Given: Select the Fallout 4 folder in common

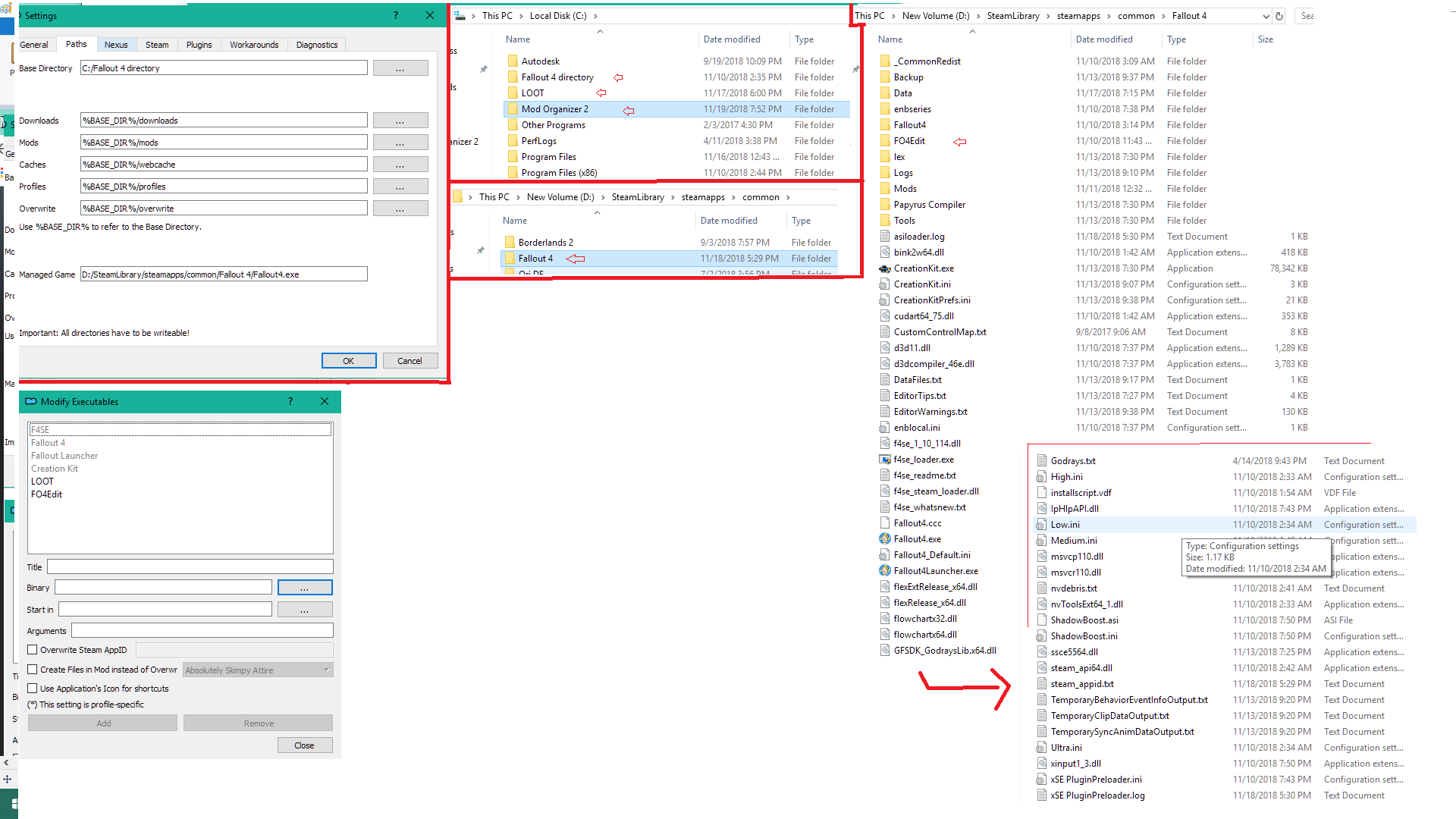Looking at the screenshot, I should pos(669,259).
